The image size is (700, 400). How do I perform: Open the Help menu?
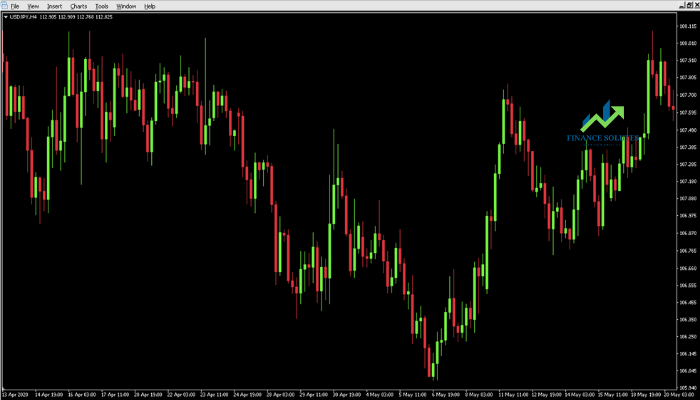[150, 6]
